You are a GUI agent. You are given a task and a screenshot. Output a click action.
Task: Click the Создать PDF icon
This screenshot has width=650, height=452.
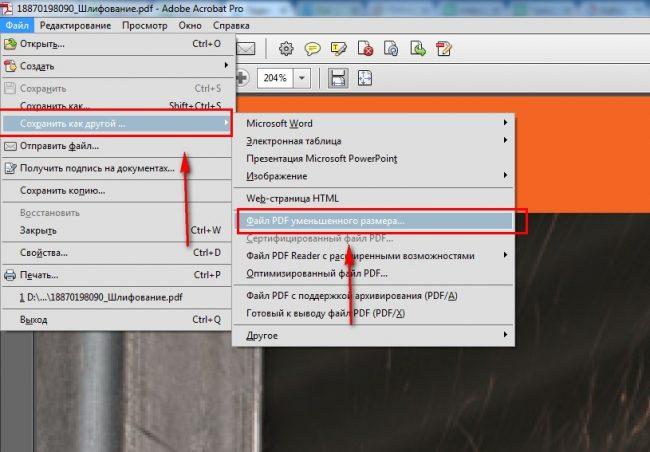point(10,66)
